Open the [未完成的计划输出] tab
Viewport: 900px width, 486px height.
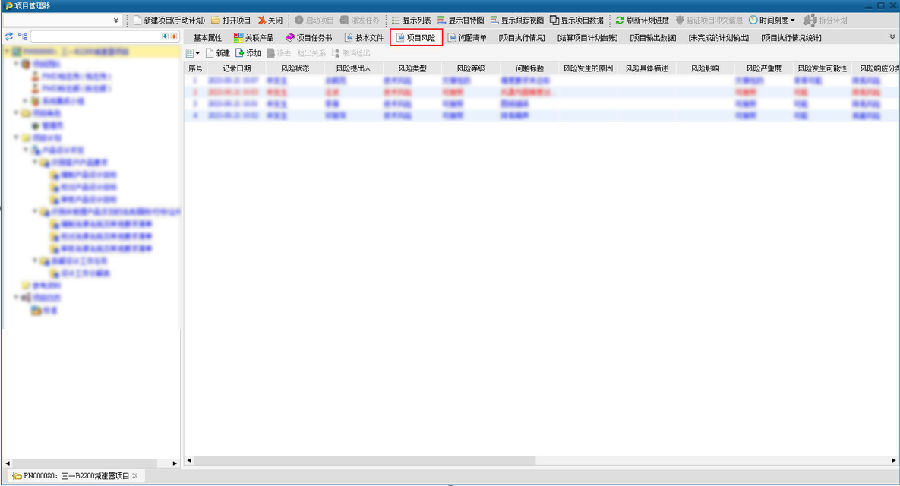pos(719,38)
